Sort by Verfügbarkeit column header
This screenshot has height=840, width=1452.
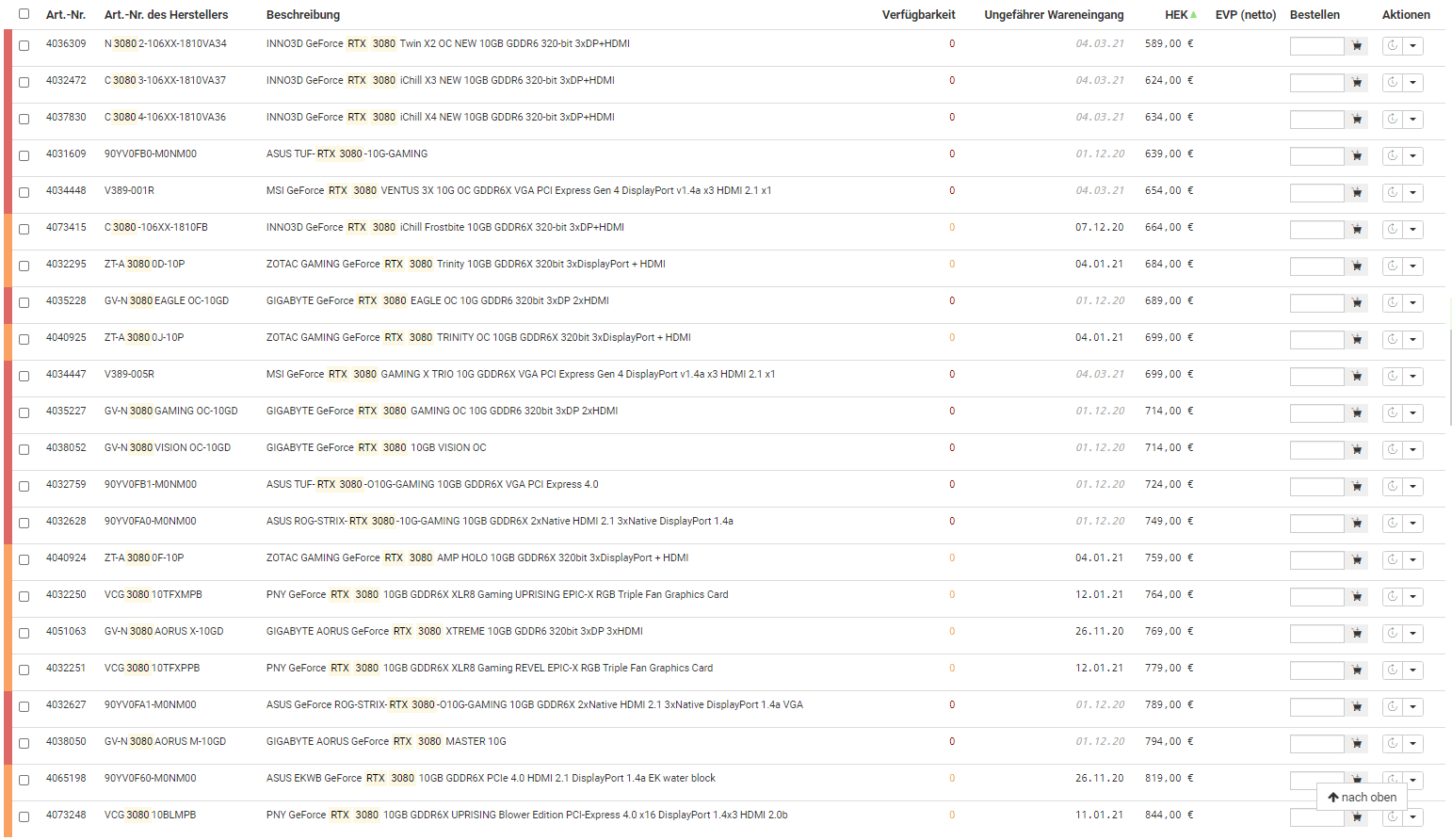[x=918, y=15]
